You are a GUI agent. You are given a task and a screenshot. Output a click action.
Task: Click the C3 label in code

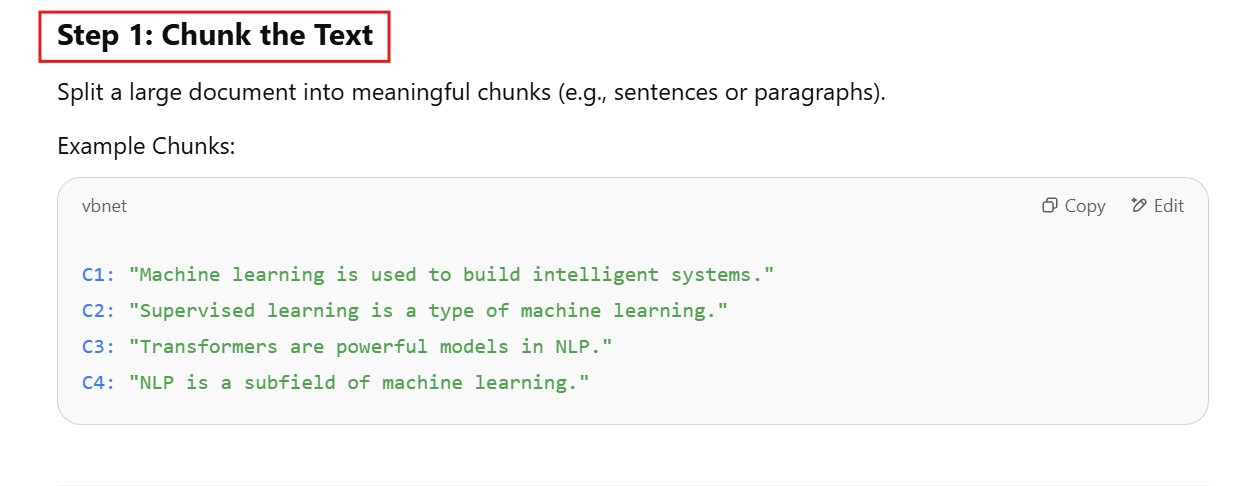pyautogui.click(x=98, y=346)
